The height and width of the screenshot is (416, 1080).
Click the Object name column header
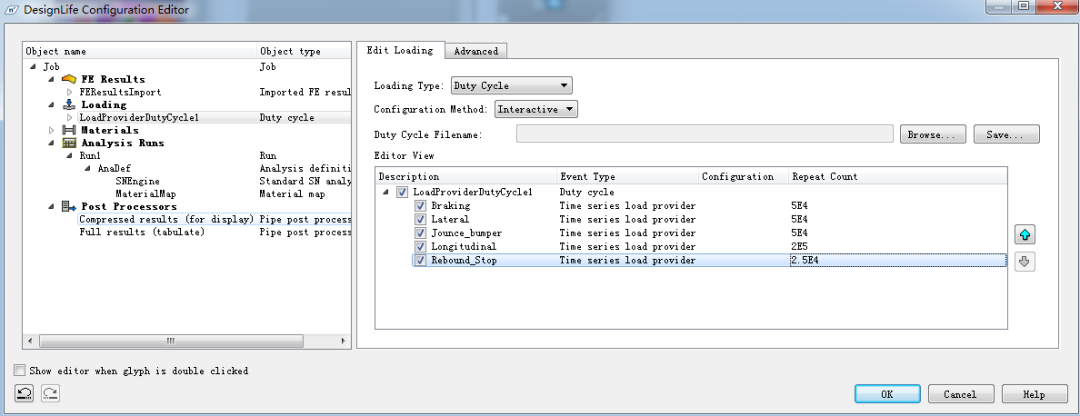(140, 51)
